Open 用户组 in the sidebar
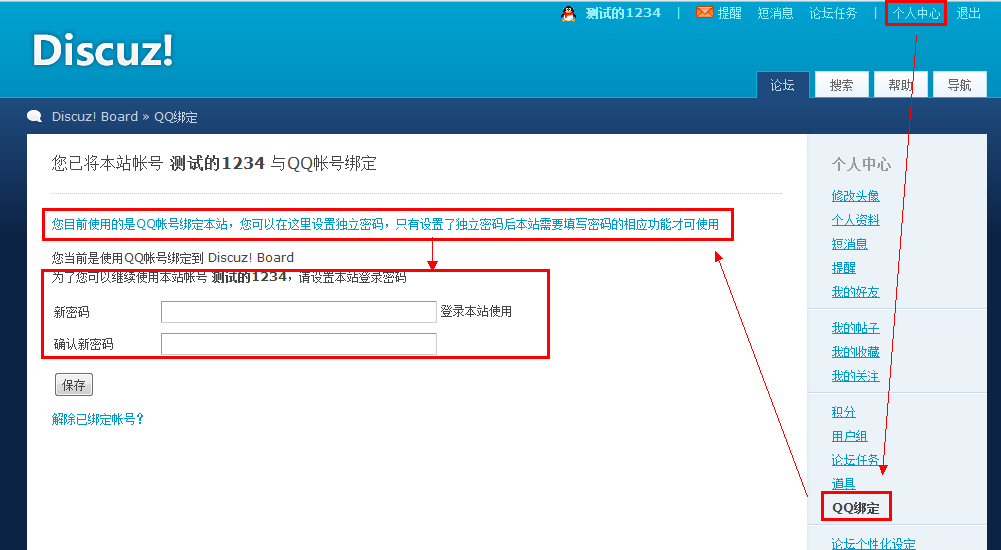This screenshot has width=1001, height=550. point(849,436)
